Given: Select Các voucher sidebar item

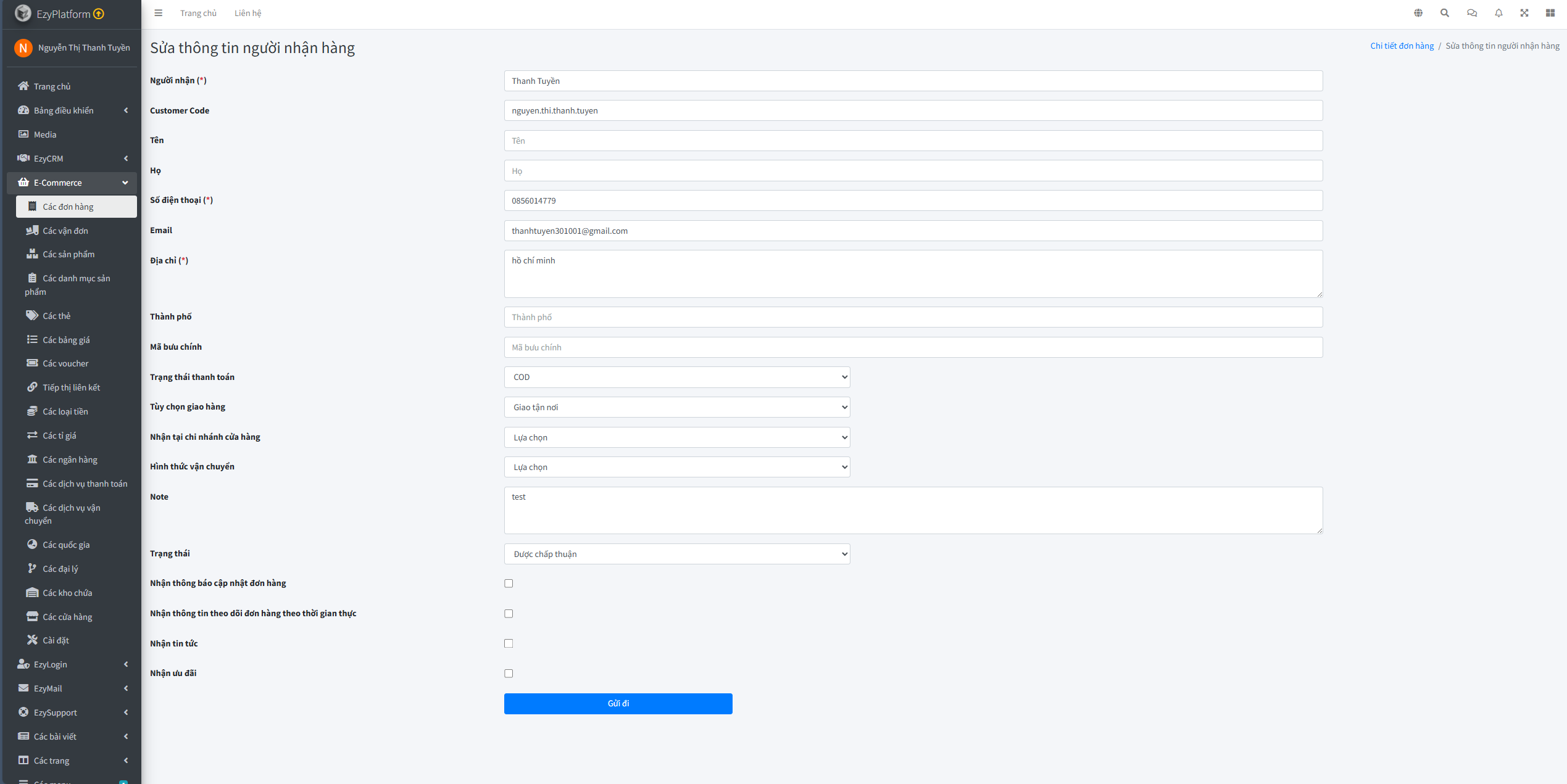Looking at the screenshot, I should [x=65, y=363].
